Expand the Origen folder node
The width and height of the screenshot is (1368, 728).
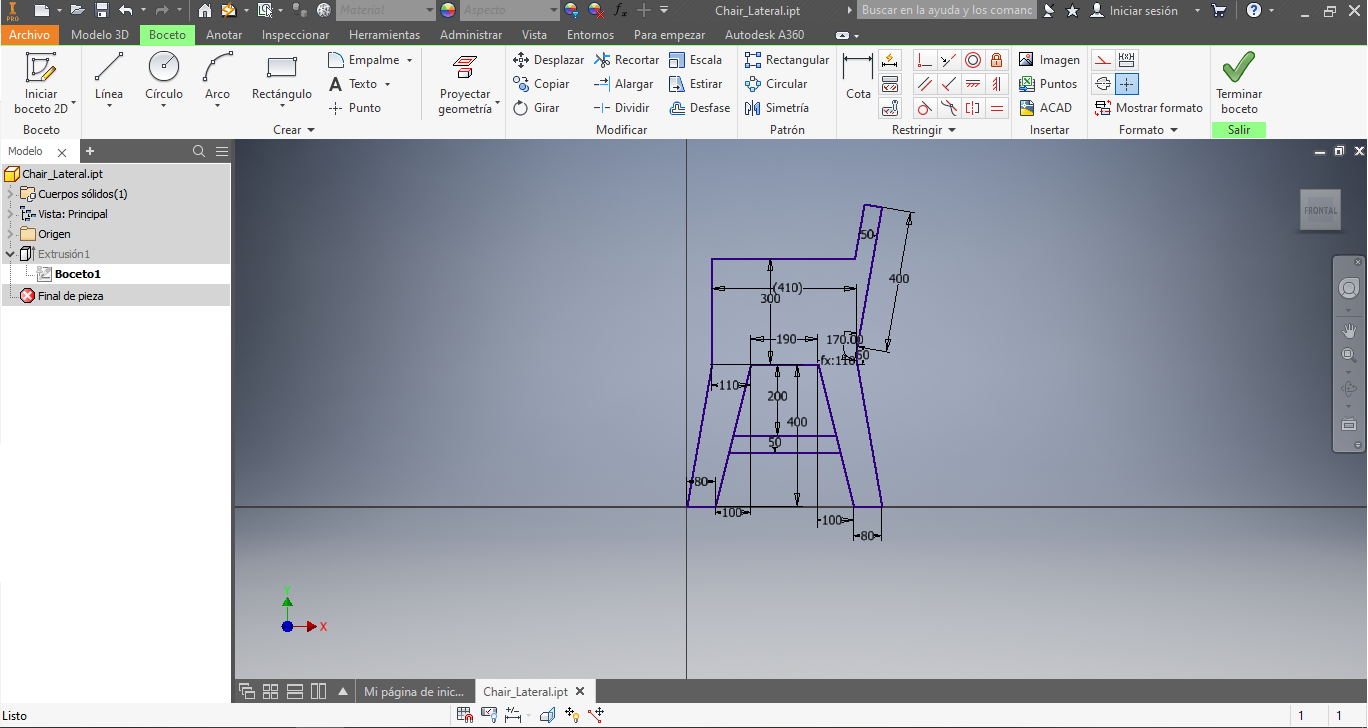tap(11, 234)
